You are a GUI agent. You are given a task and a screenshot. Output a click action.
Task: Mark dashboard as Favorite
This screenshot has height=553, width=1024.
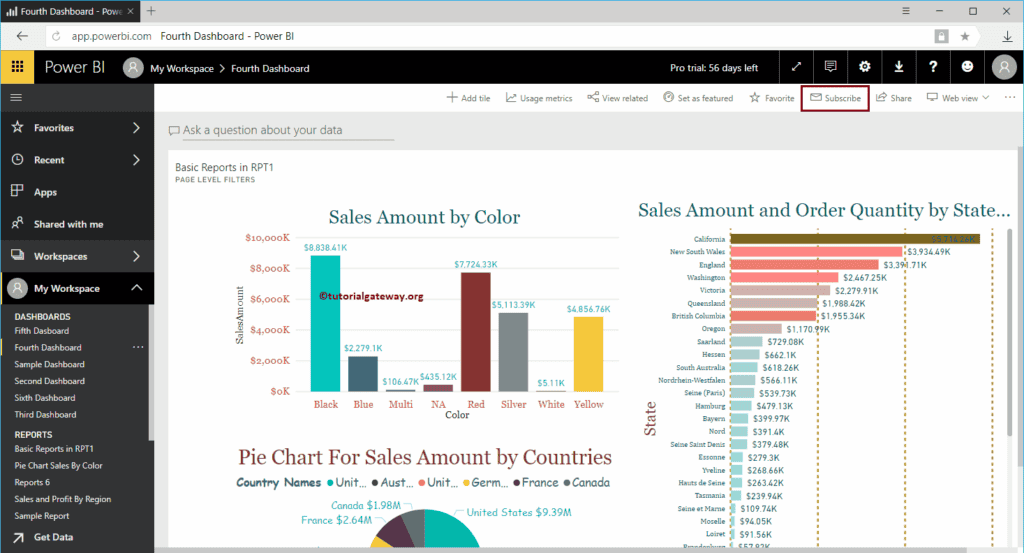pos(772,98)
